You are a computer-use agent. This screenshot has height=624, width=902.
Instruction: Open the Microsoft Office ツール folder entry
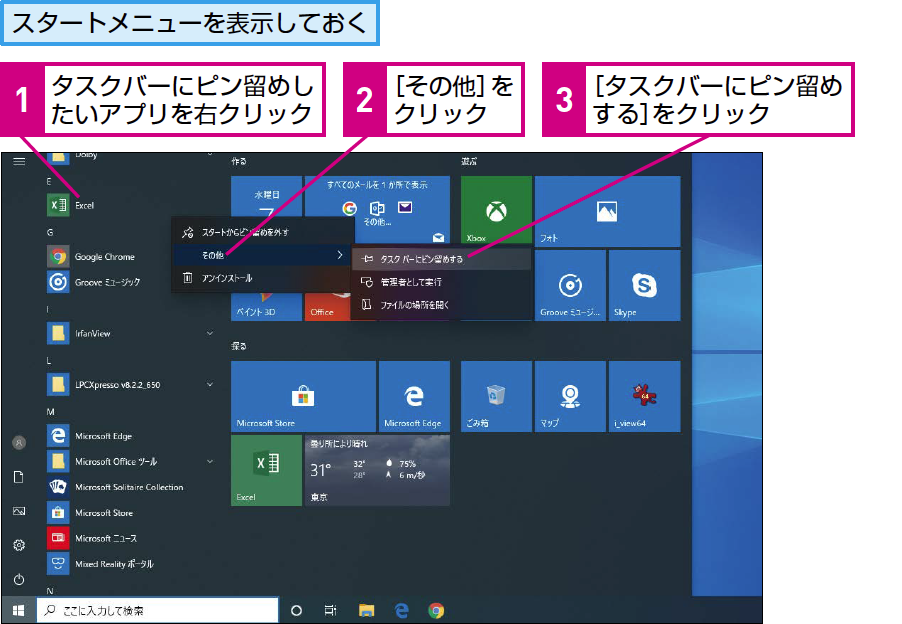[x=129, y=461]
